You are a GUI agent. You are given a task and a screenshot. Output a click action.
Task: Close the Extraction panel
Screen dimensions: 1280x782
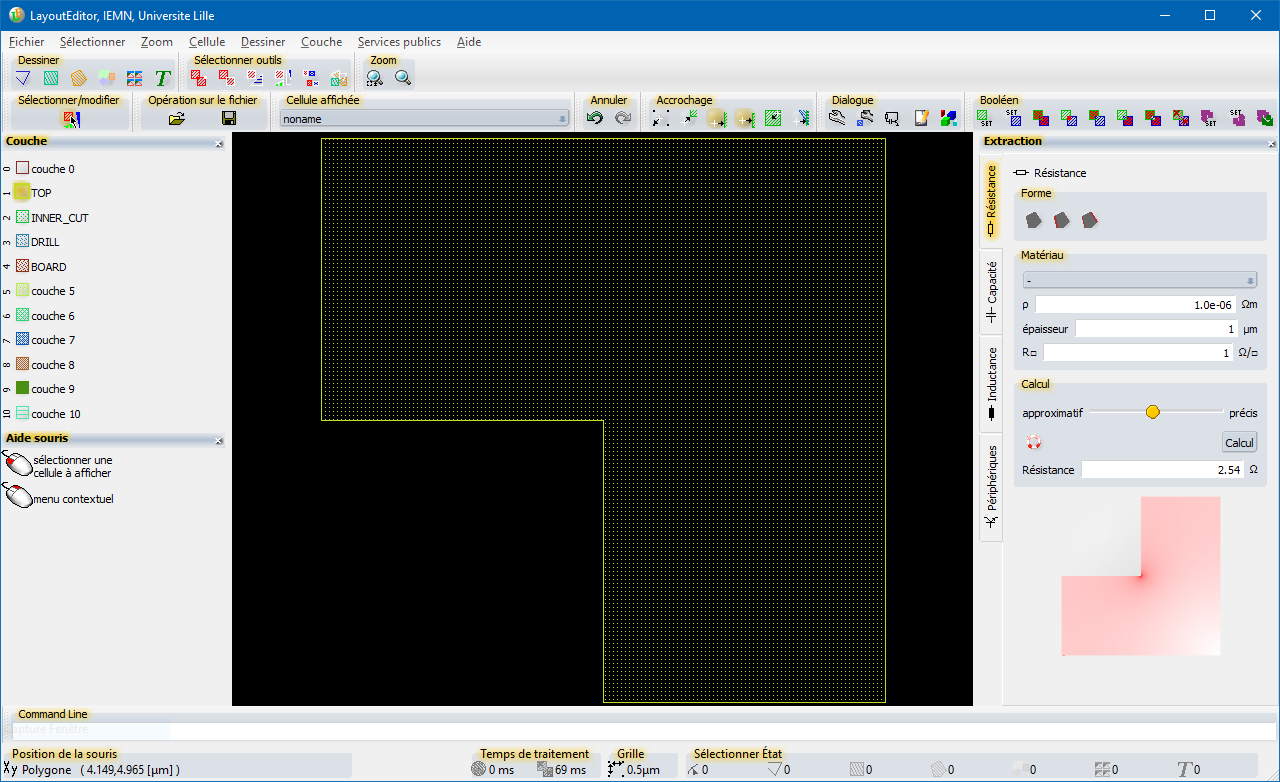click(1270, 144)
